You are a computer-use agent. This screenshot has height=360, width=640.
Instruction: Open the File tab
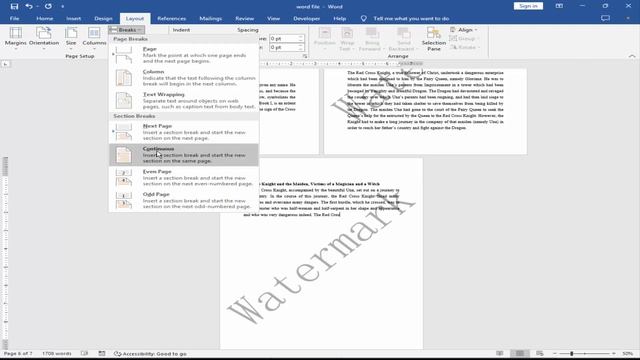(x=14, y=18)
